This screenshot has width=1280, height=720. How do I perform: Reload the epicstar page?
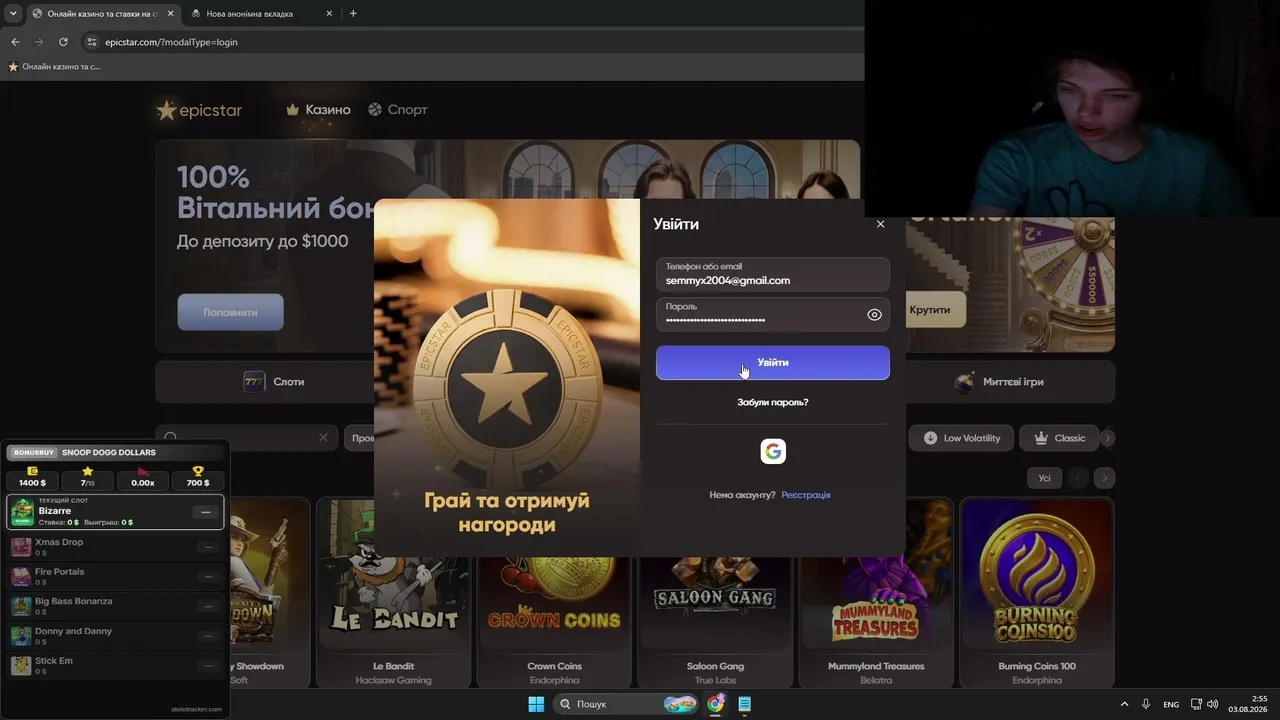63,42
